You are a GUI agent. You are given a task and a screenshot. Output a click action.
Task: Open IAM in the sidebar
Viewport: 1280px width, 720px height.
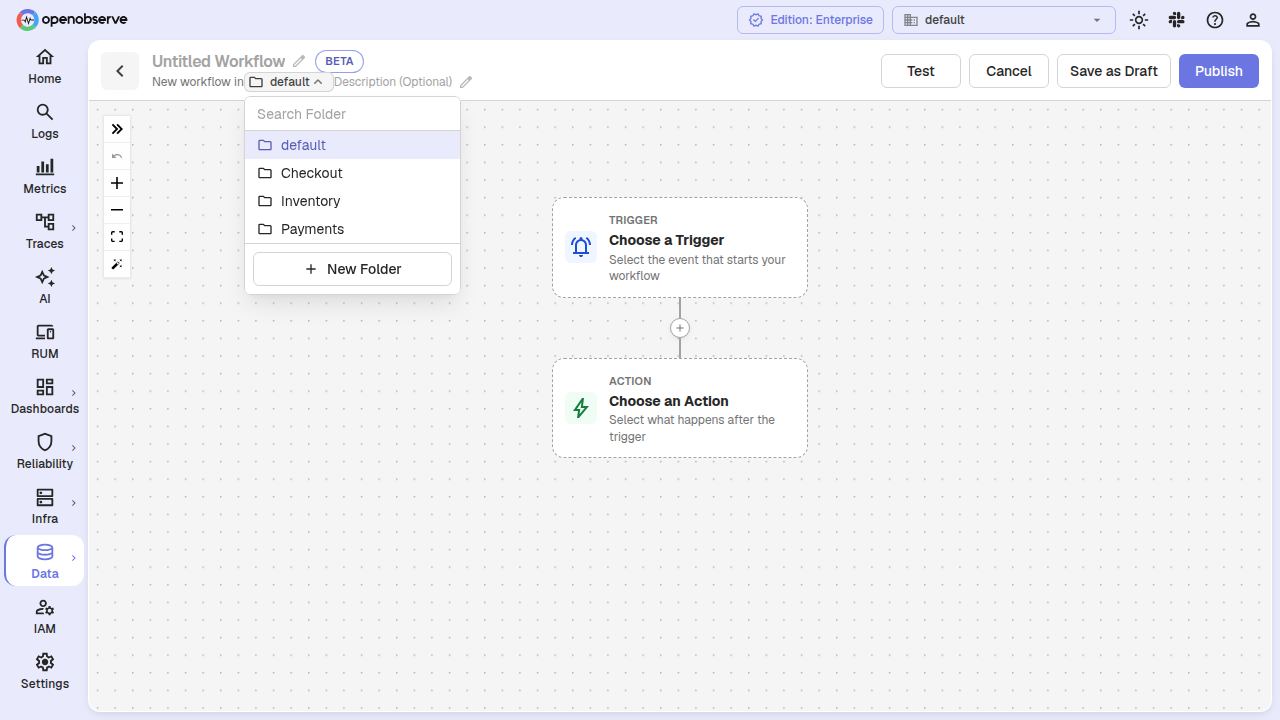[44, 617]
